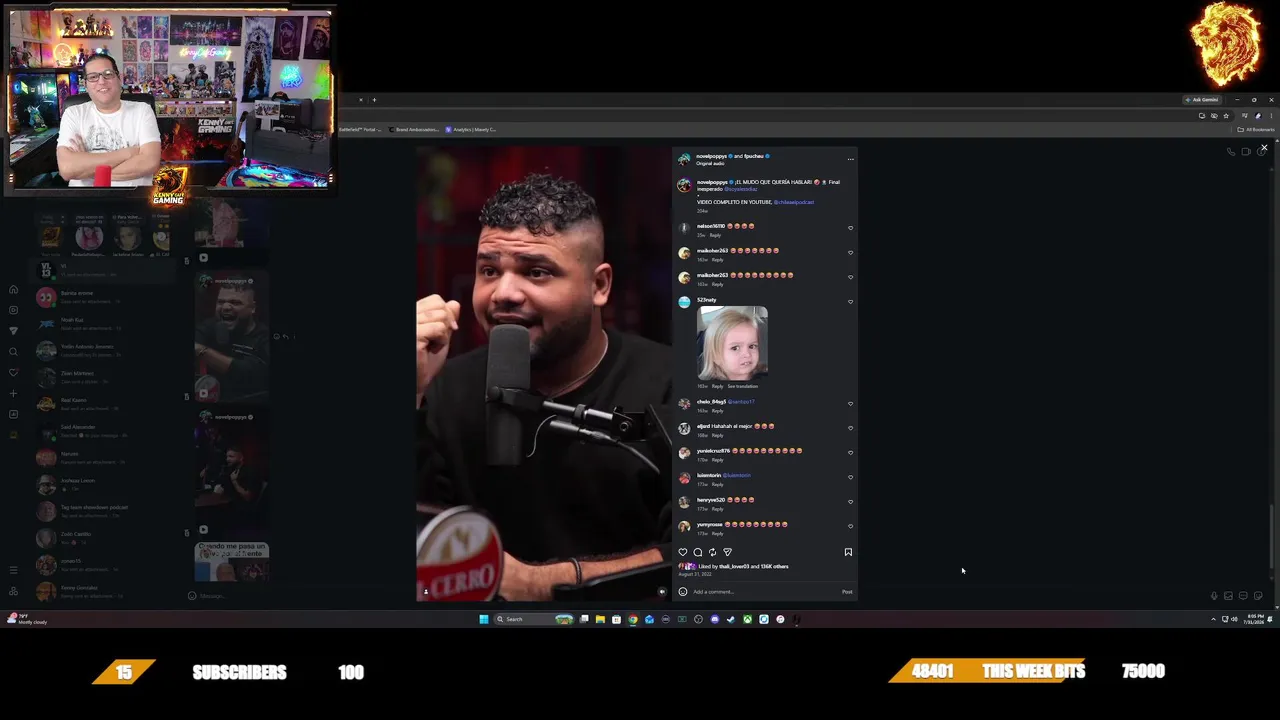Toggle the reel's mute speaker icon
The width and height of the screenshot is (1280, 720).
click(x=661, y=592)
